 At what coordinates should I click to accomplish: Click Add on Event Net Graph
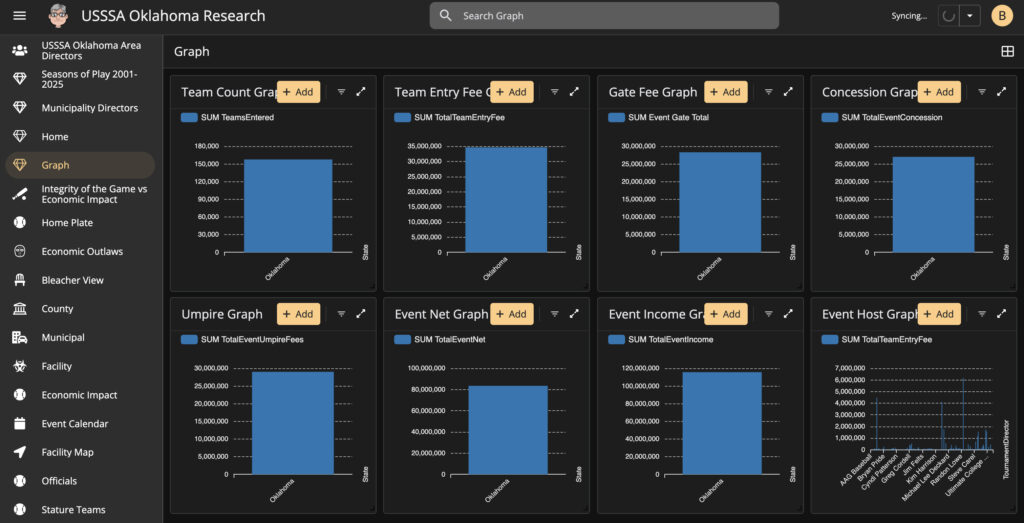tap(512, 314)
